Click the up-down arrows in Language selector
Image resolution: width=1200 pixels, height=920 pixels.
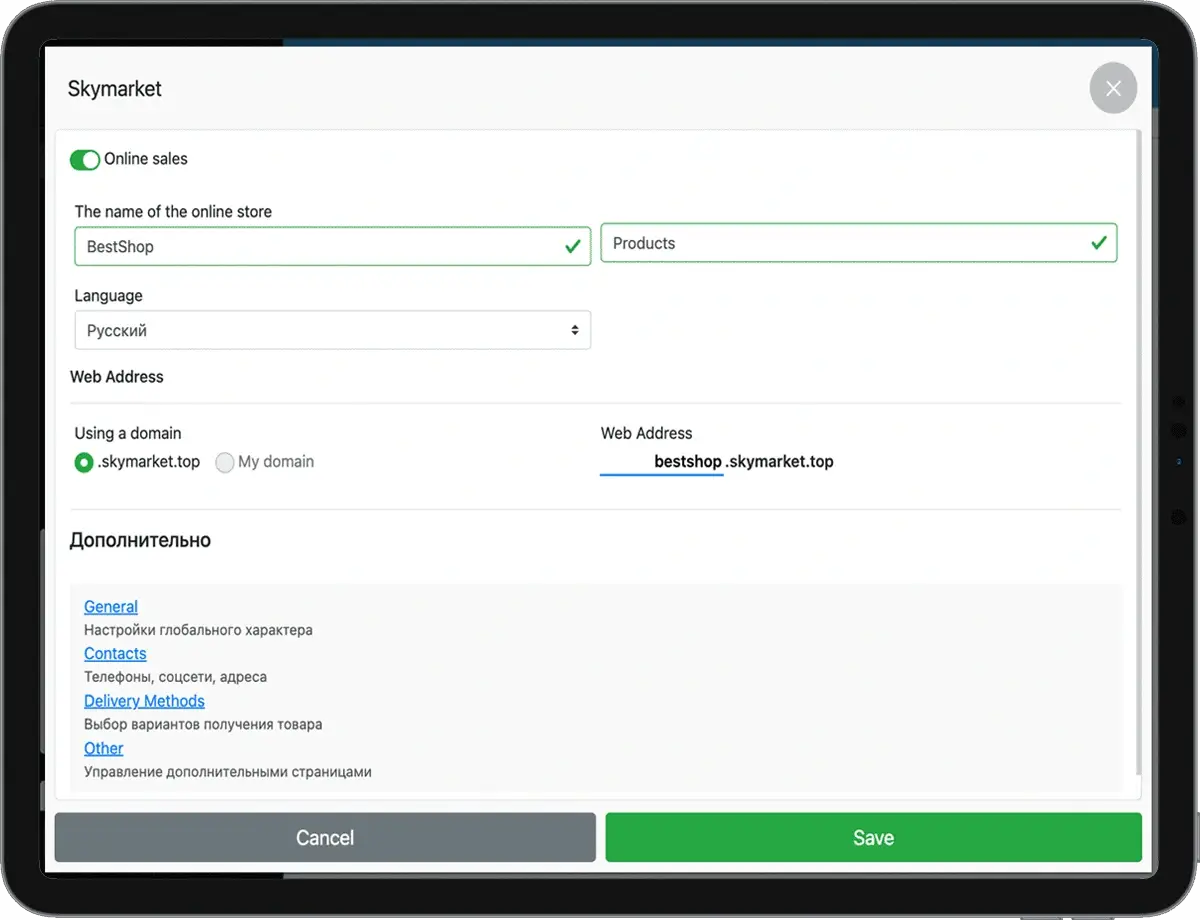(575, 330)
